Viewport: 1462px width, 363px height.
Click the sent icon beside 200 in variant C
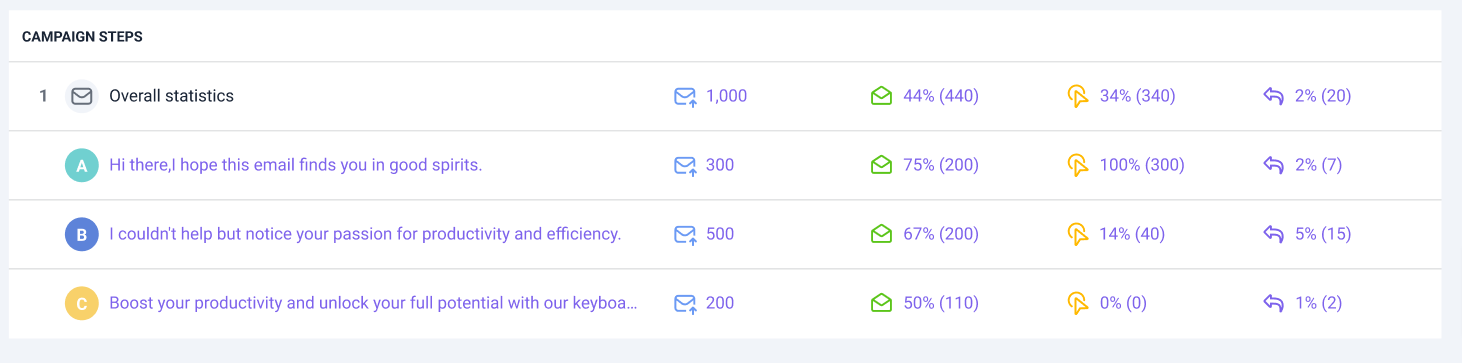pyautogui.click(x=685, y=304)
